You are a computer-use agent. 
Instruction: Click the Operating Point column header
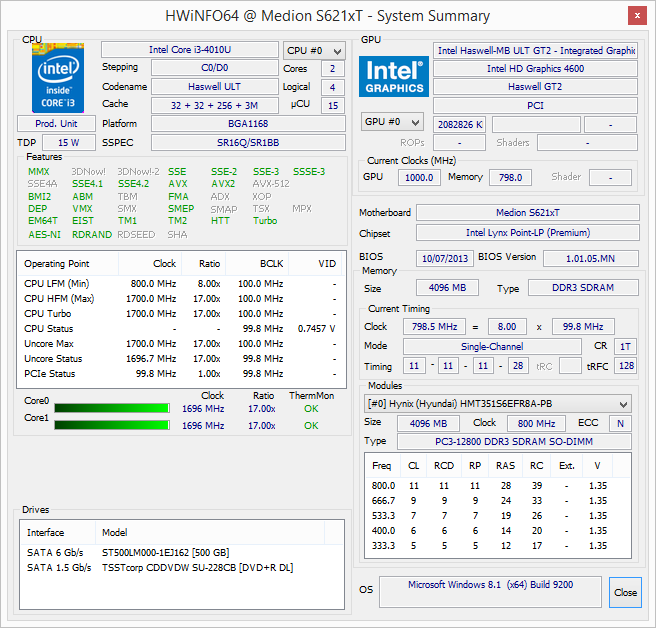point(68,264)
